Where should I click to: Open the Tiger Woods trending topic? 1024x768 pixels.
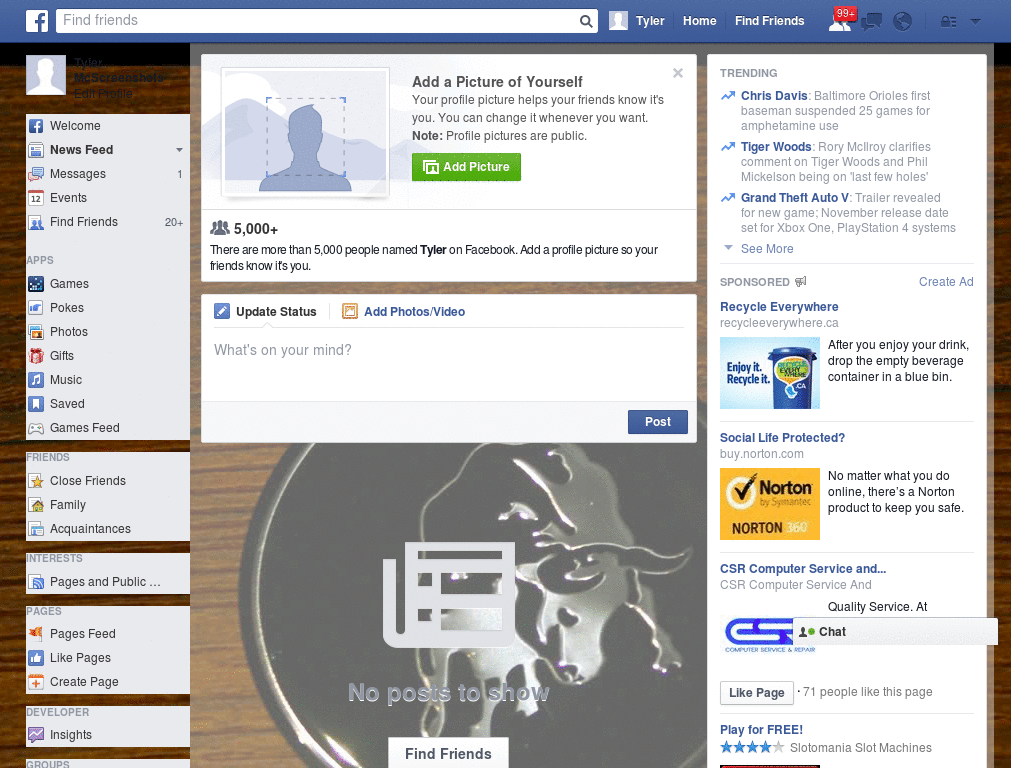(x=776, y=147)
